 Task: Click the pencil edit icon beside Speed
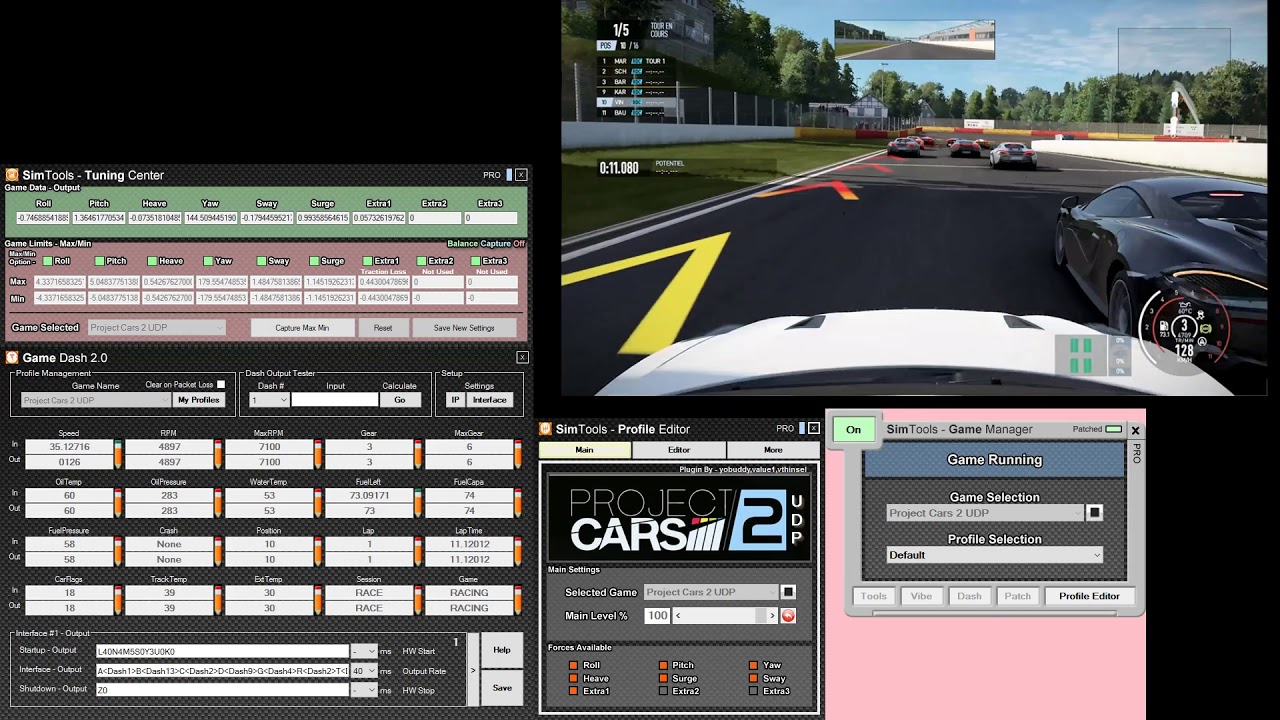tap(118, 455)
